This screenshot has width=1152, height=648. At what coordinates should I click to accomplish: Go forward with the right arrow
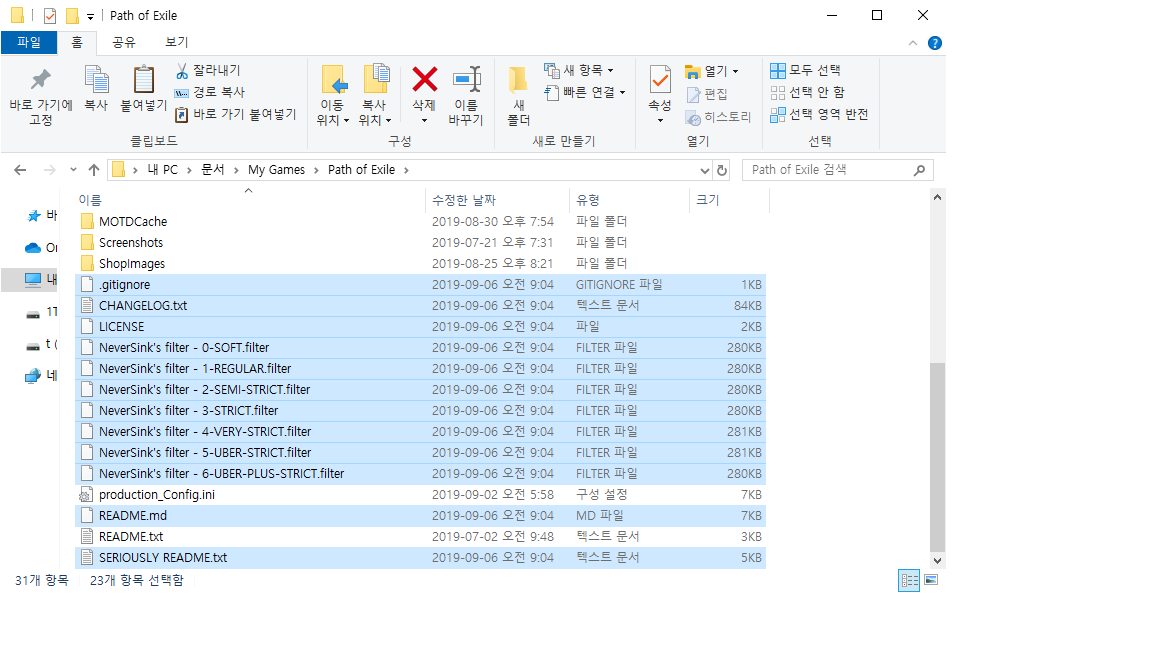click(50, 170)
